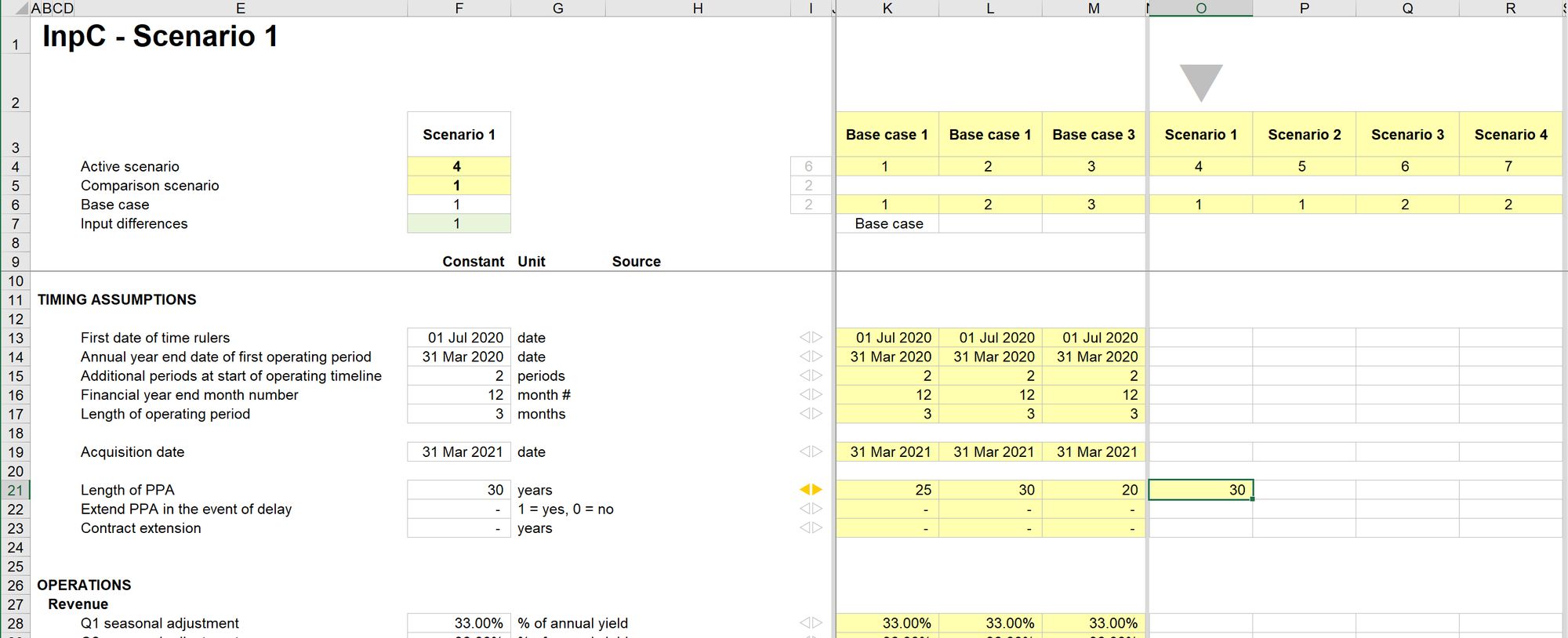1568x638 pixels.
Task: Click gray arrows in Q1 seasonal adjustment row
Action: pyautogui.click(x=811, y=623)
